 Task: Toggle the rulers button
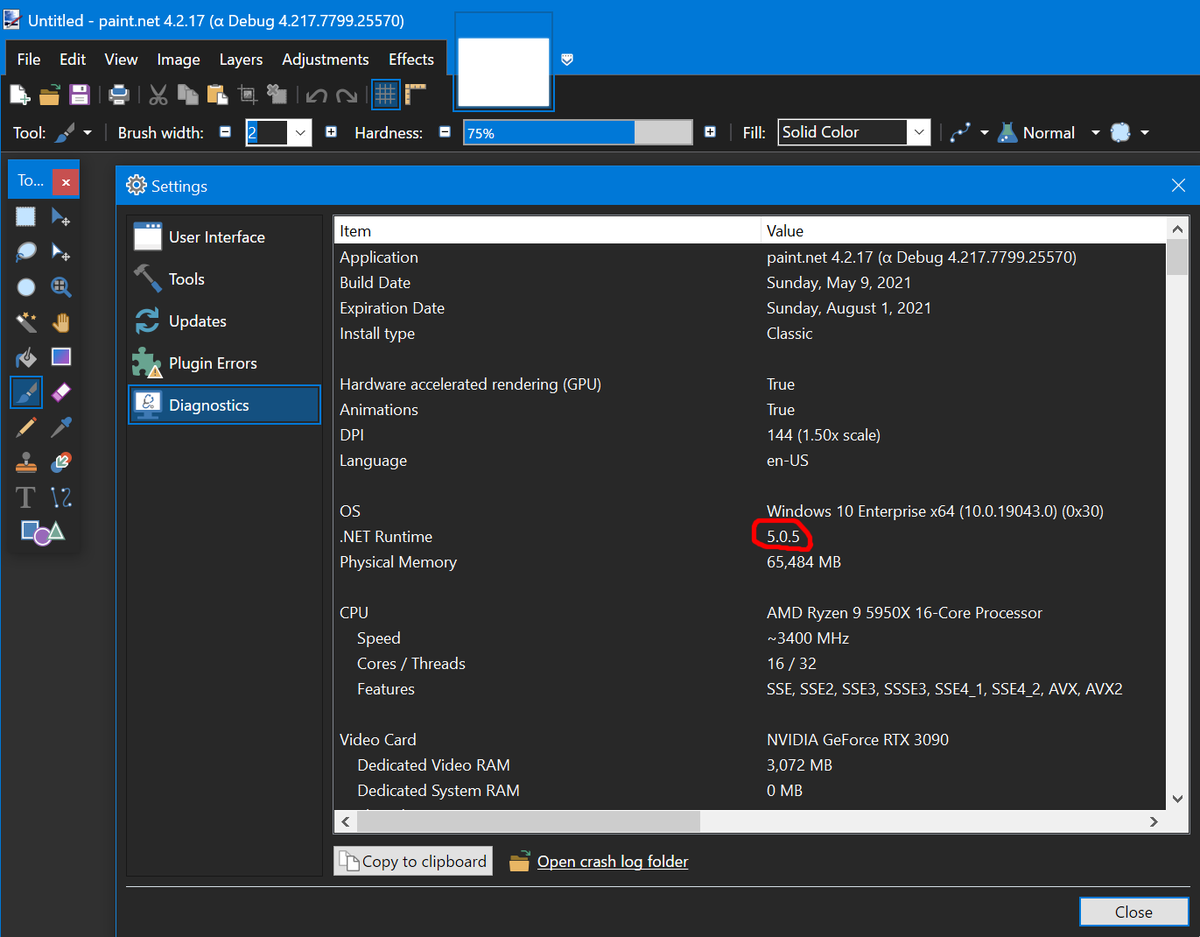pyautogui.click(x=415, y=95)
